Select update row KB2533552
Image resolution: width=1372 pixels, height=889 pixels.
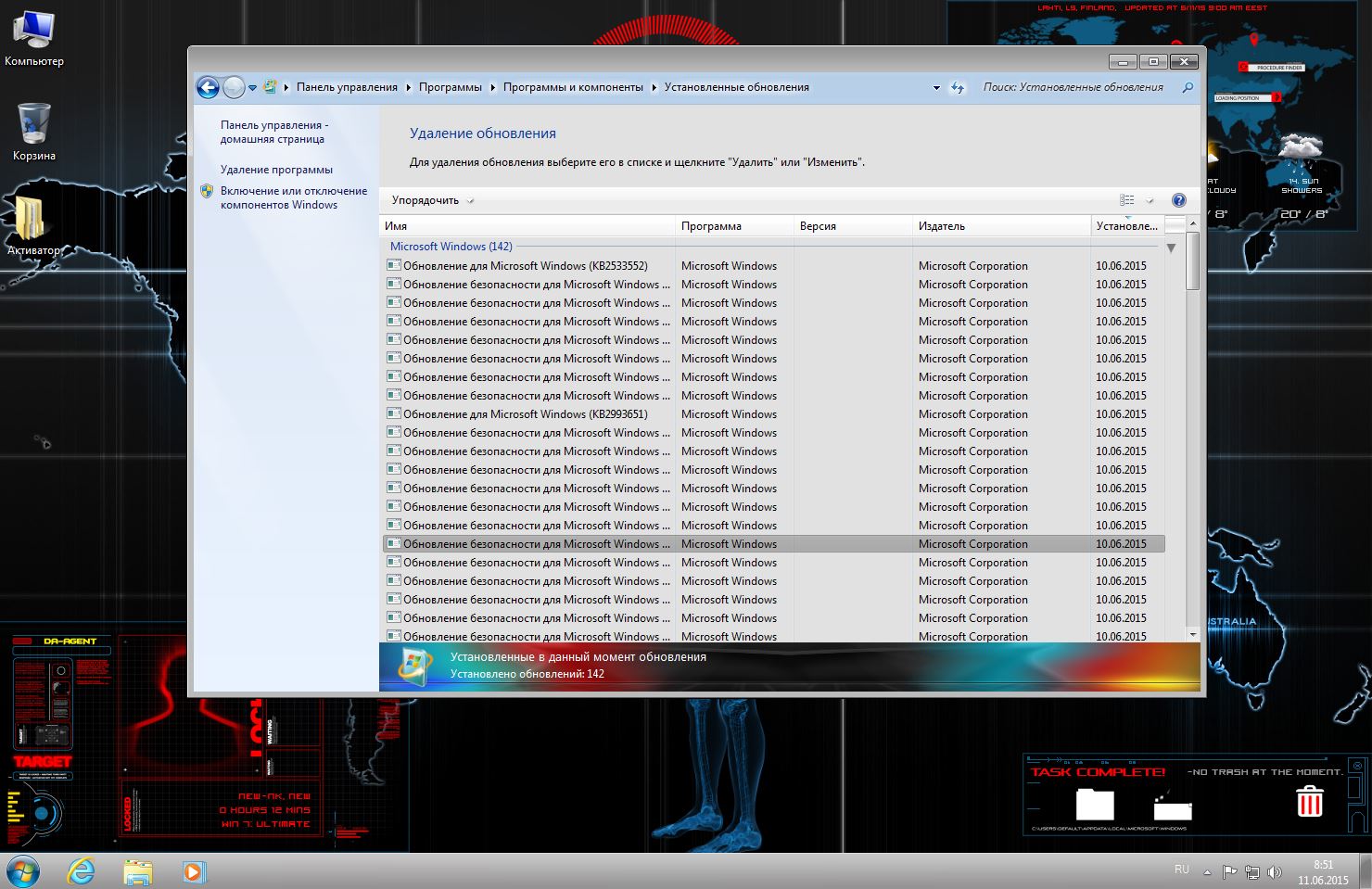pyautogui.click(x=773, y=266)
